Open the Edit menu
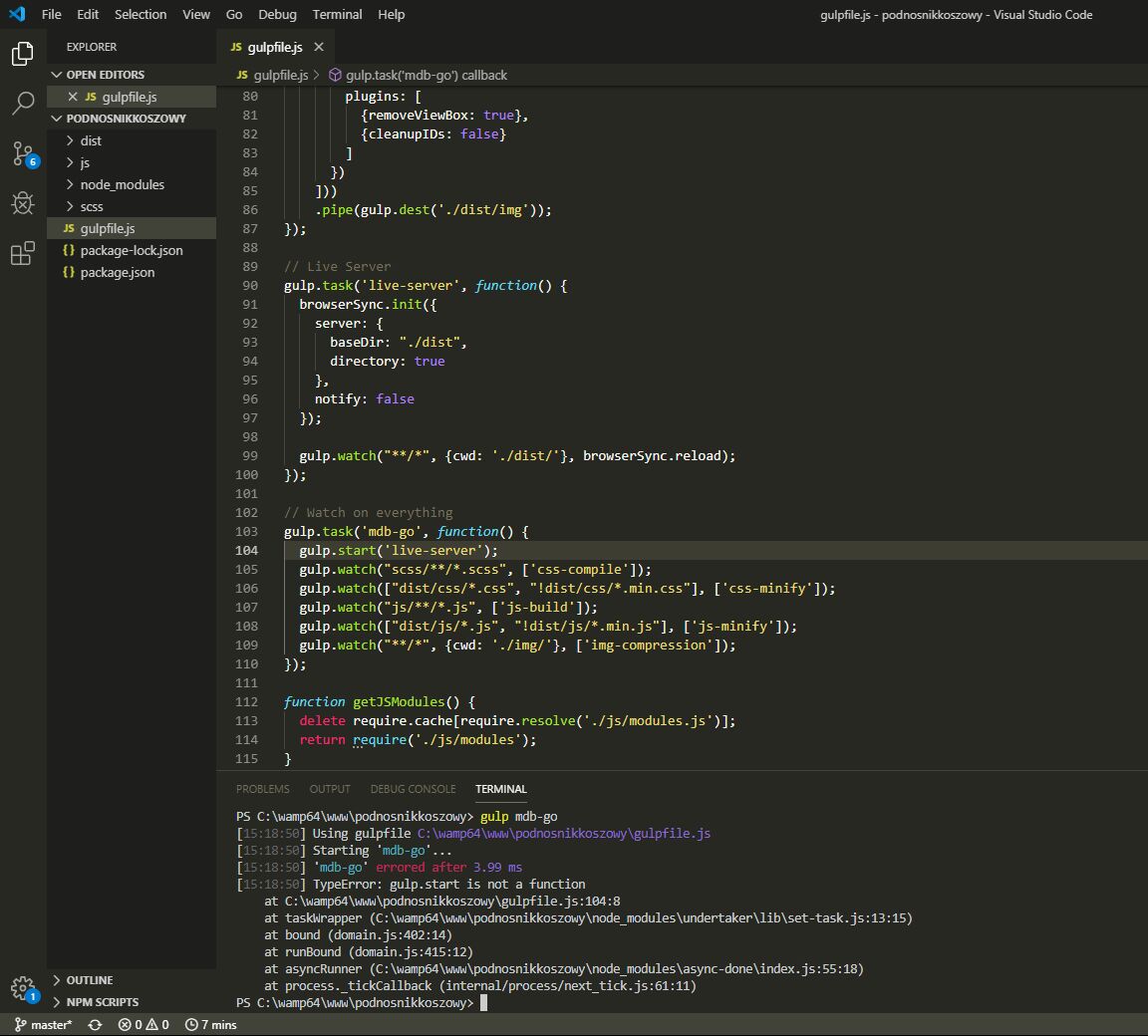Viewport: 1148px width, 1036px height. [x=88, y=15]
